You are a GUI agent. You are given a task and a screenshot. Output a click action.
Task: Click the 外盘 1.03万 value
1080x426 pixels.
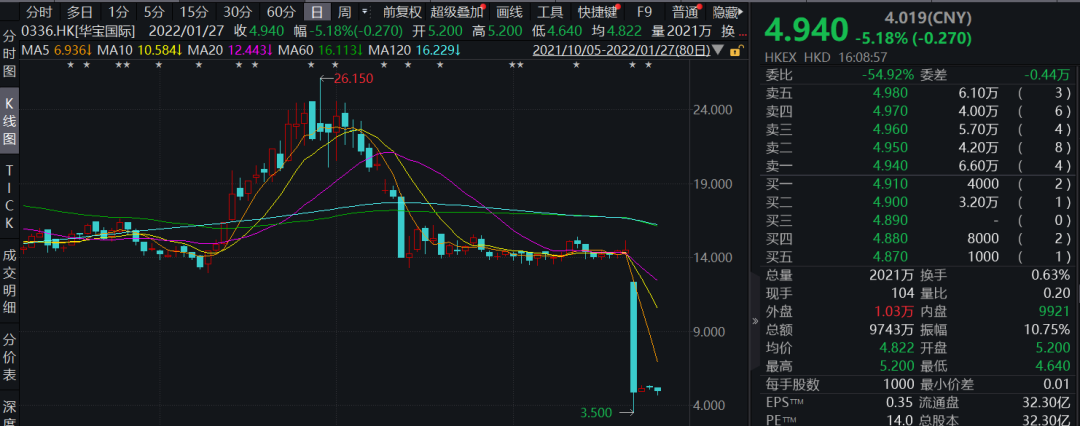point(891,312)
